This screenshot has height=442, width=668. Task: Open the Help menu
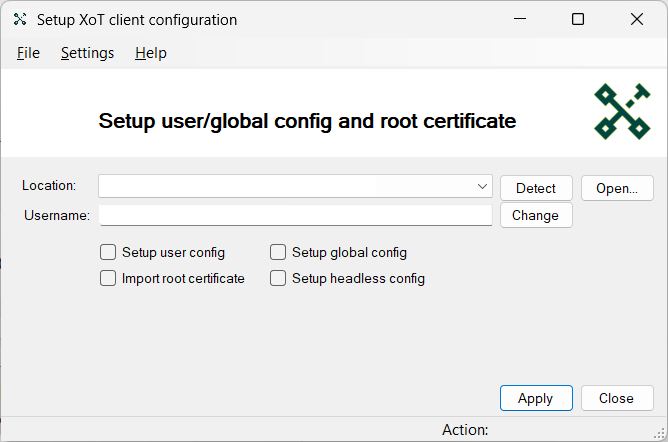click(151, 53)
